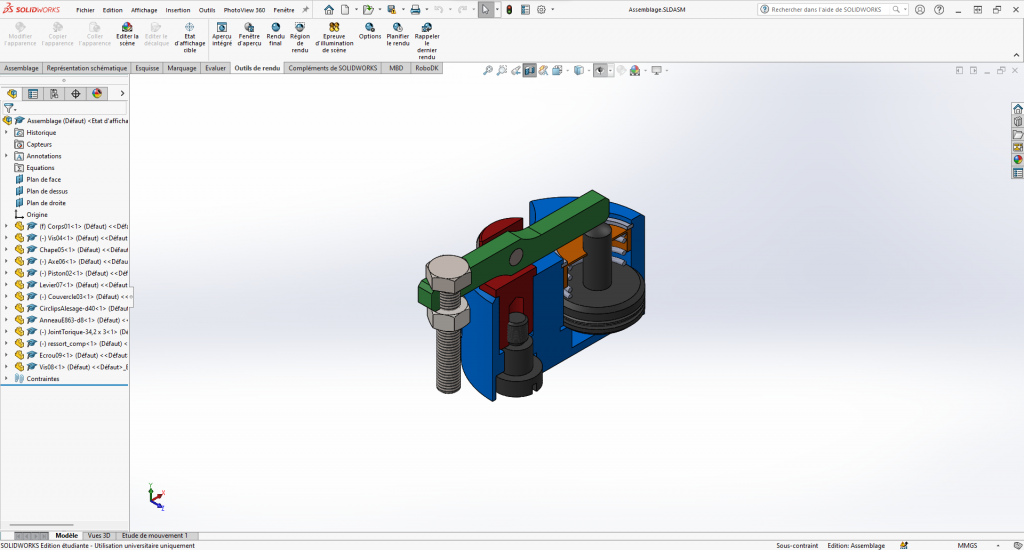The height and width of the screenshot is (550, 1024).
Task: Open the Insertion menu
Action: pyautogui.click(x=178, y=9)
